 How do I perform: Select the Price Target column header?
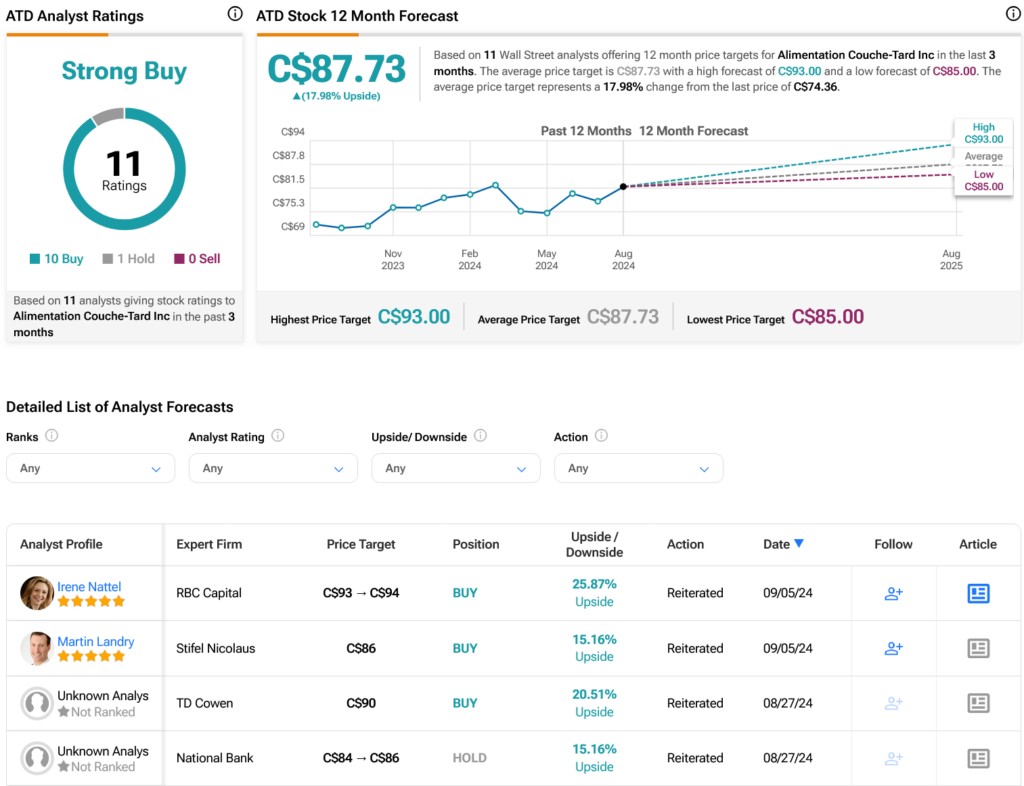[361, 544]
